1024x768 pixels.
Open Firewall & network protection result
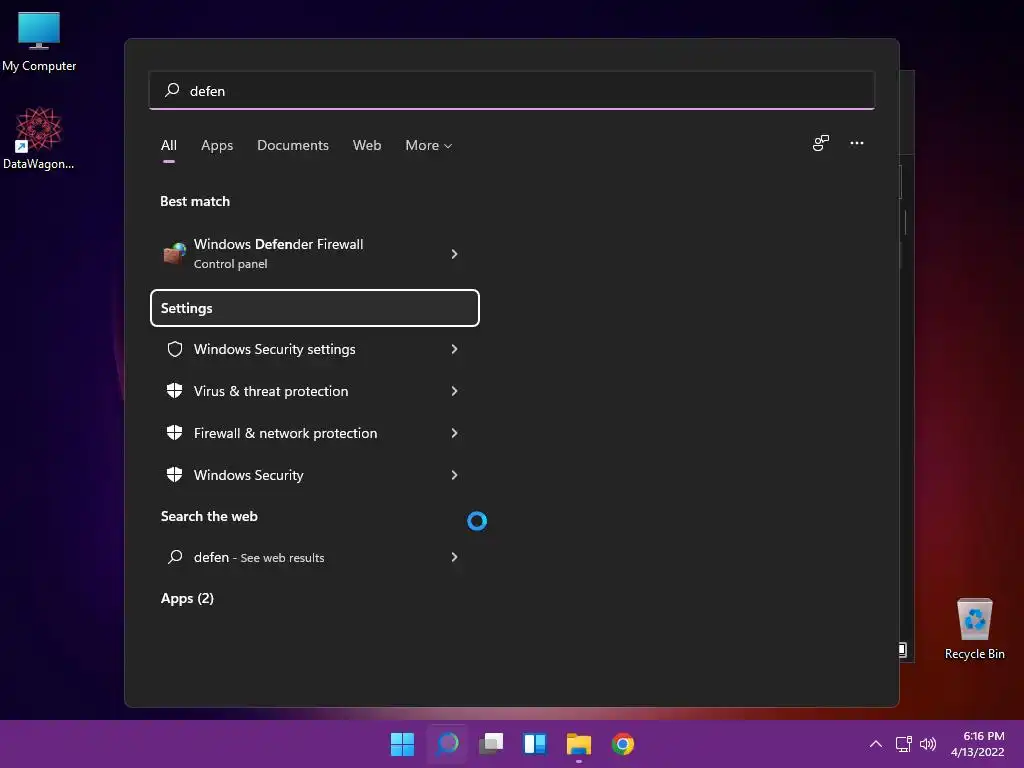[x=314, y=433]
